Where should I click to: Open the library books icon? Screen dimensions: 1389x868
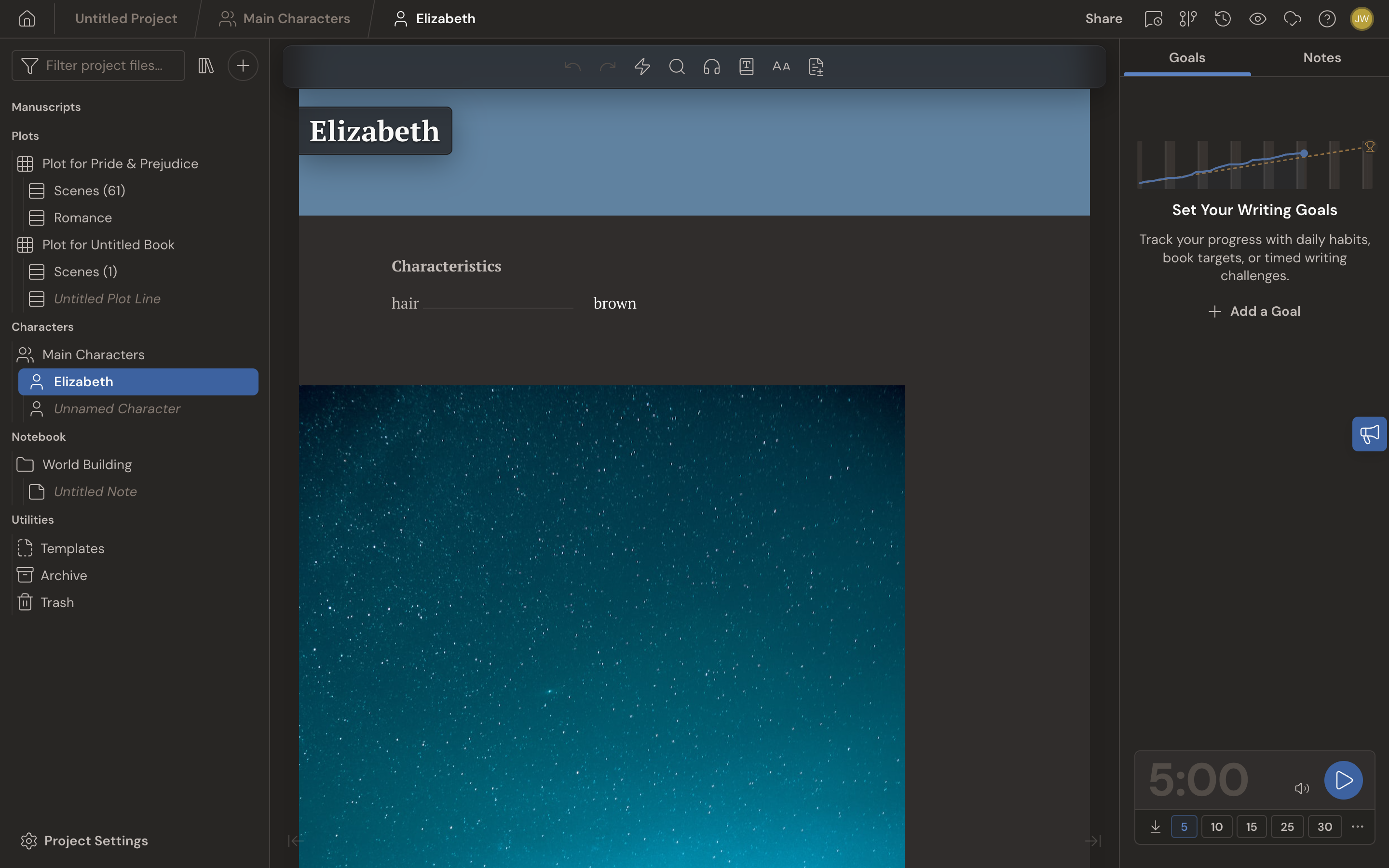(x=206, y=66)
